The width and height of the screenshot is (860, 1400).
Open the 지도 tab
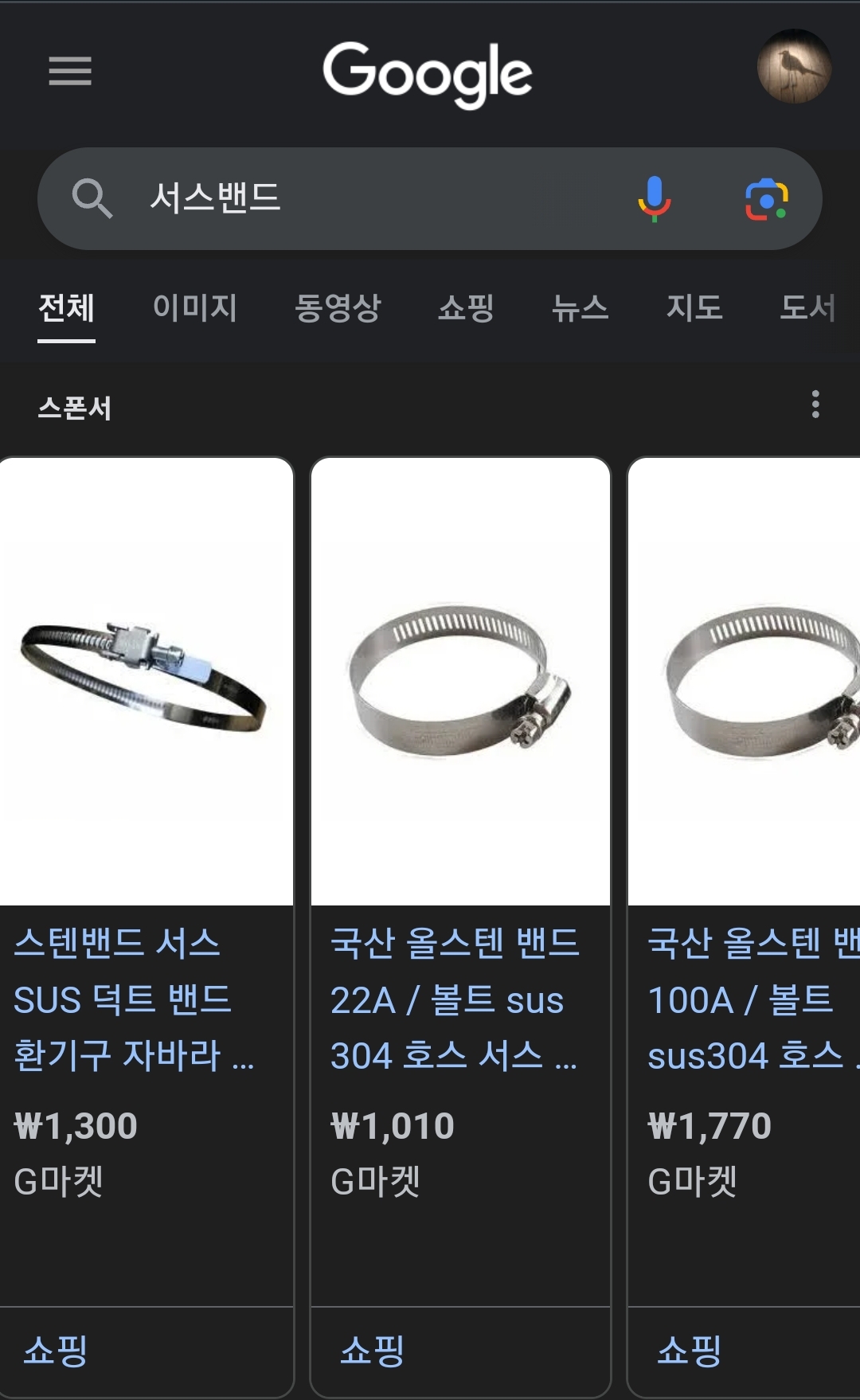[x=694, y=307]
